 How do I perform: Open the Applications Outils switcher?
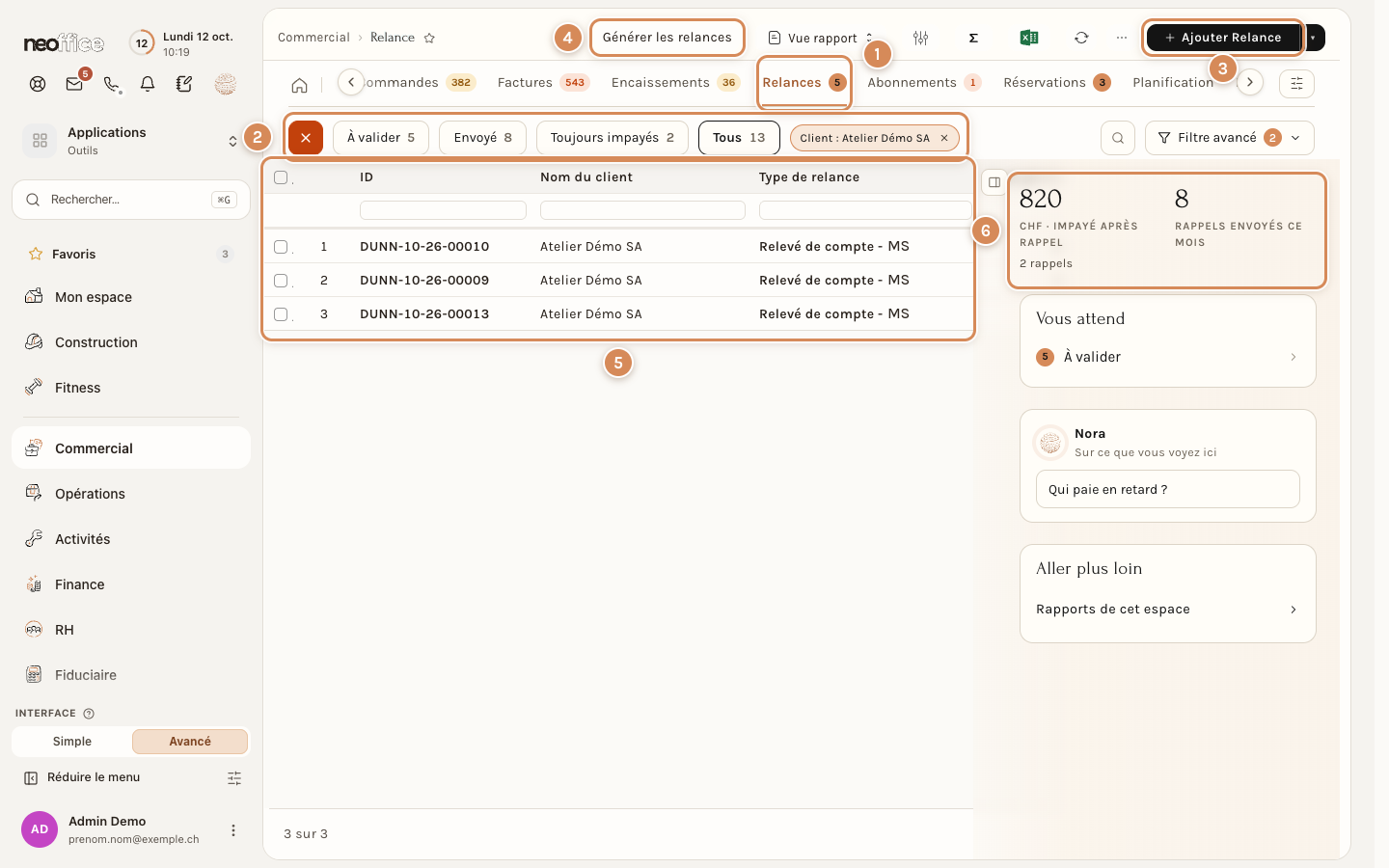point(131,141)
